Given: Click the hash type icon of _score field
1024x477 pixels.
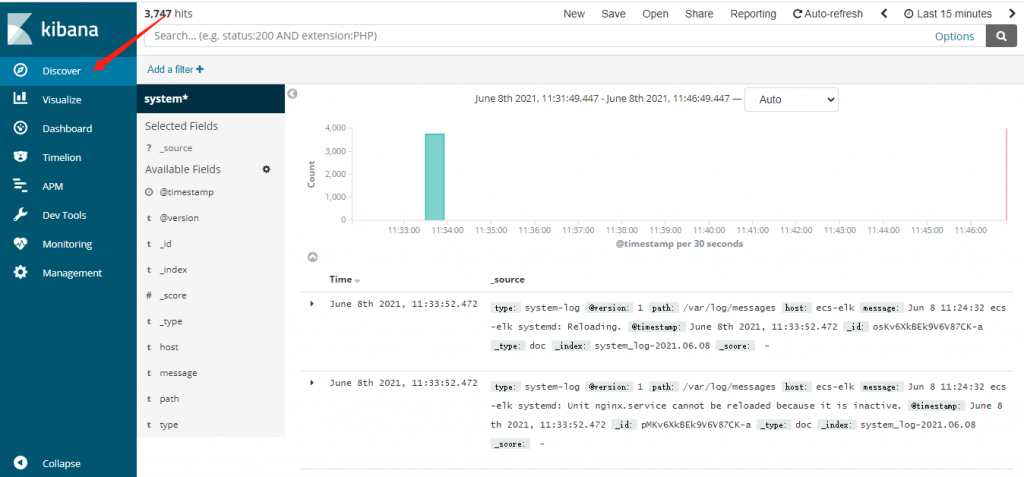Looking at the screenshot, I should pos(149,295).
